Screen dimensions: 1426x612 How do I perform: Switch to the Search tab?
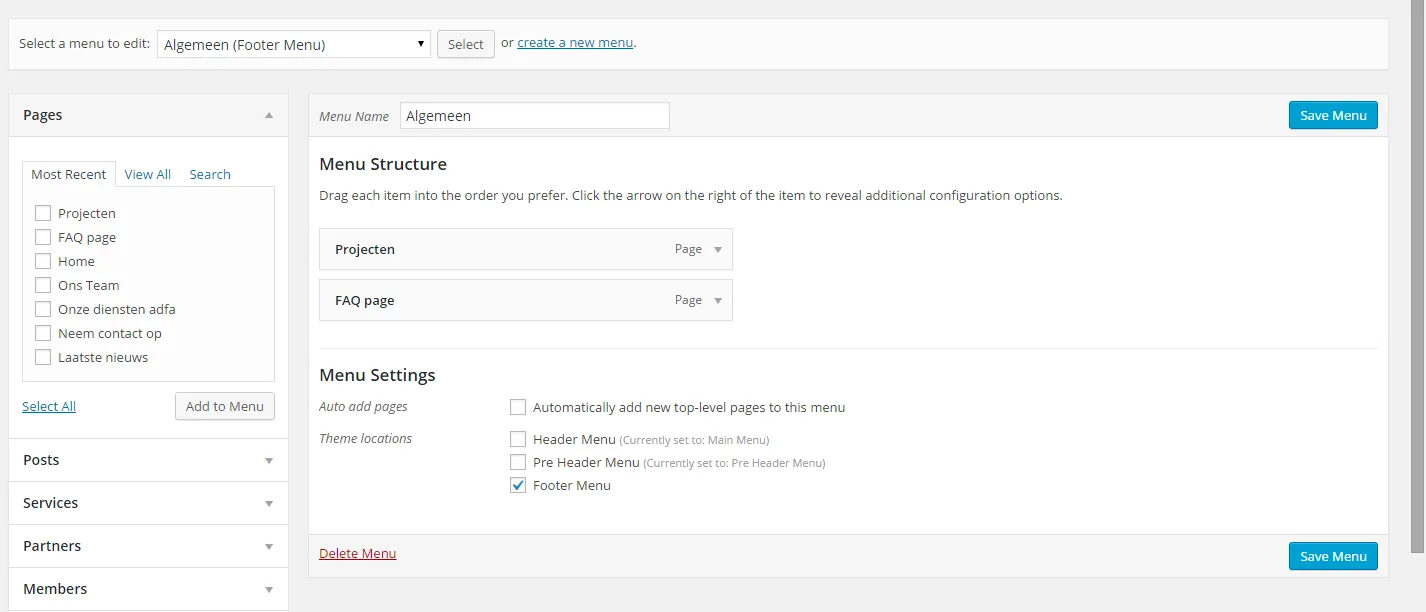click(x=210, y=174)
